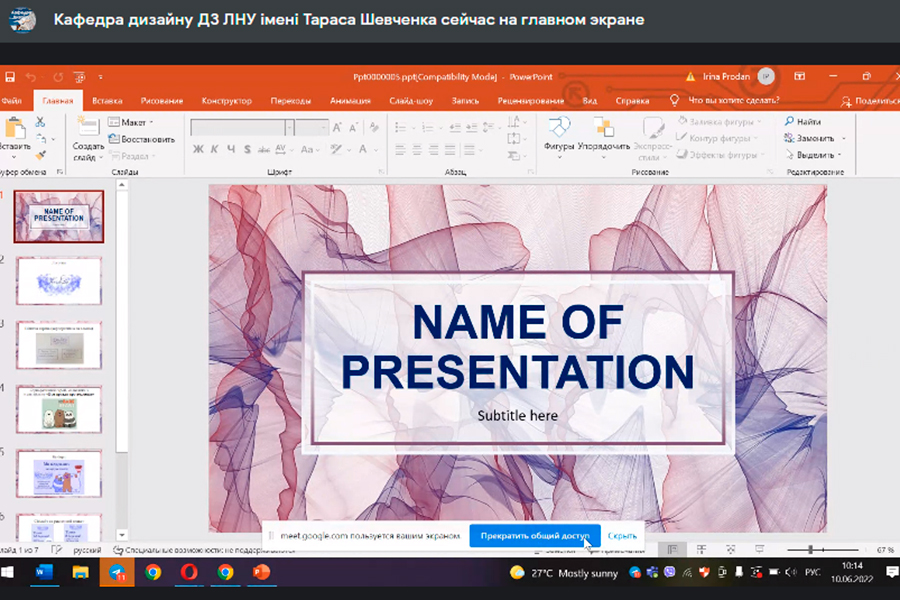Toggle italic К formatting
The height and width of the screenshot is (600, 900).
(215, 149)
